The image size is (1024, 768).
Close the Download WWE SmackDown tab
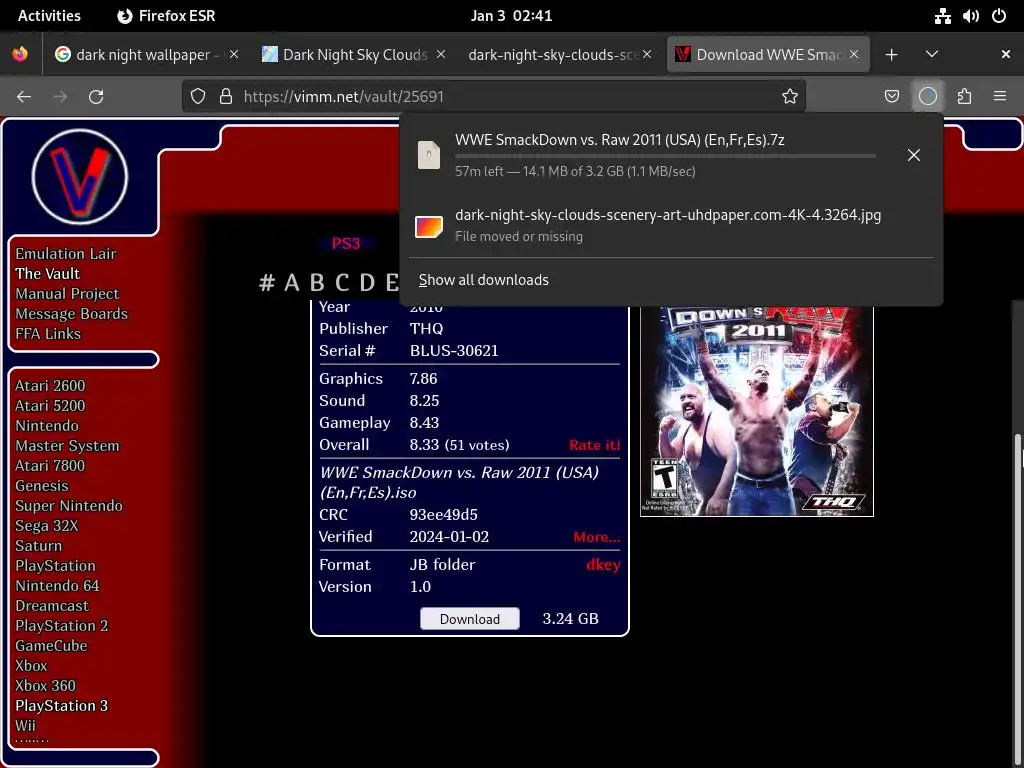[854, 54]
